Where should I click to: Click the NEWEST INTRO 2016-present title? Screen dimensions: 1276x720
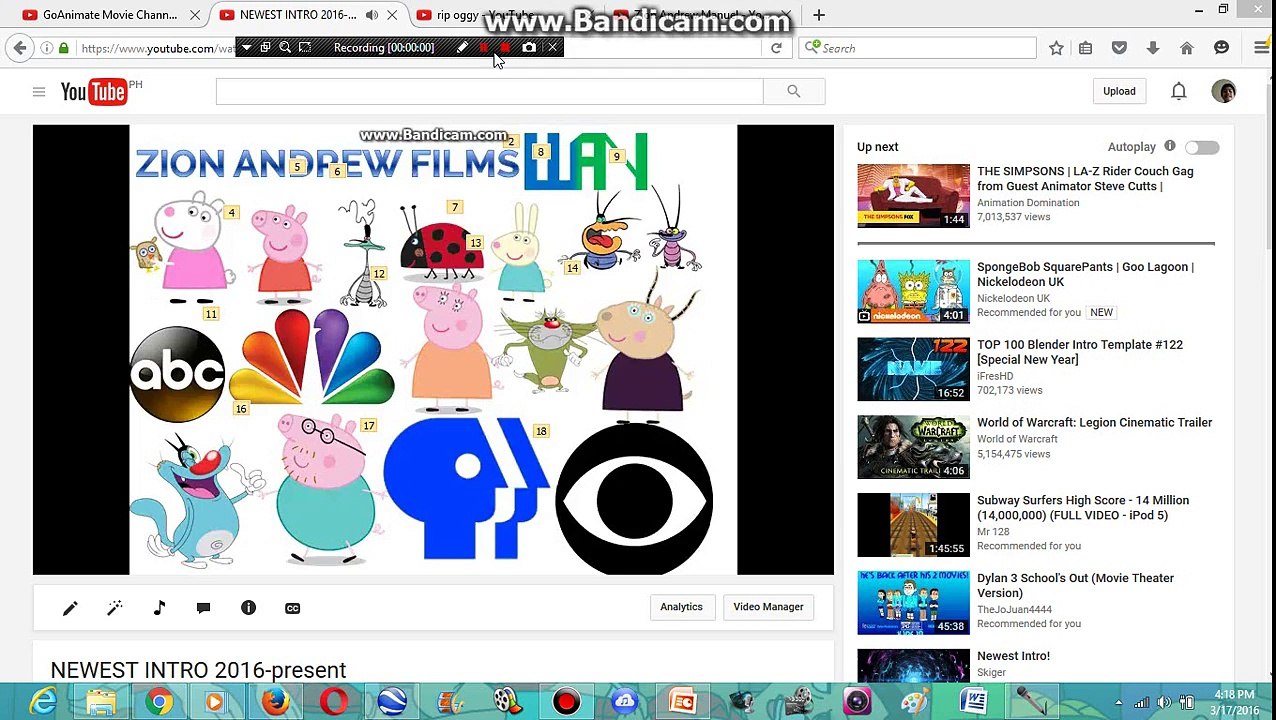click(198, 670)
